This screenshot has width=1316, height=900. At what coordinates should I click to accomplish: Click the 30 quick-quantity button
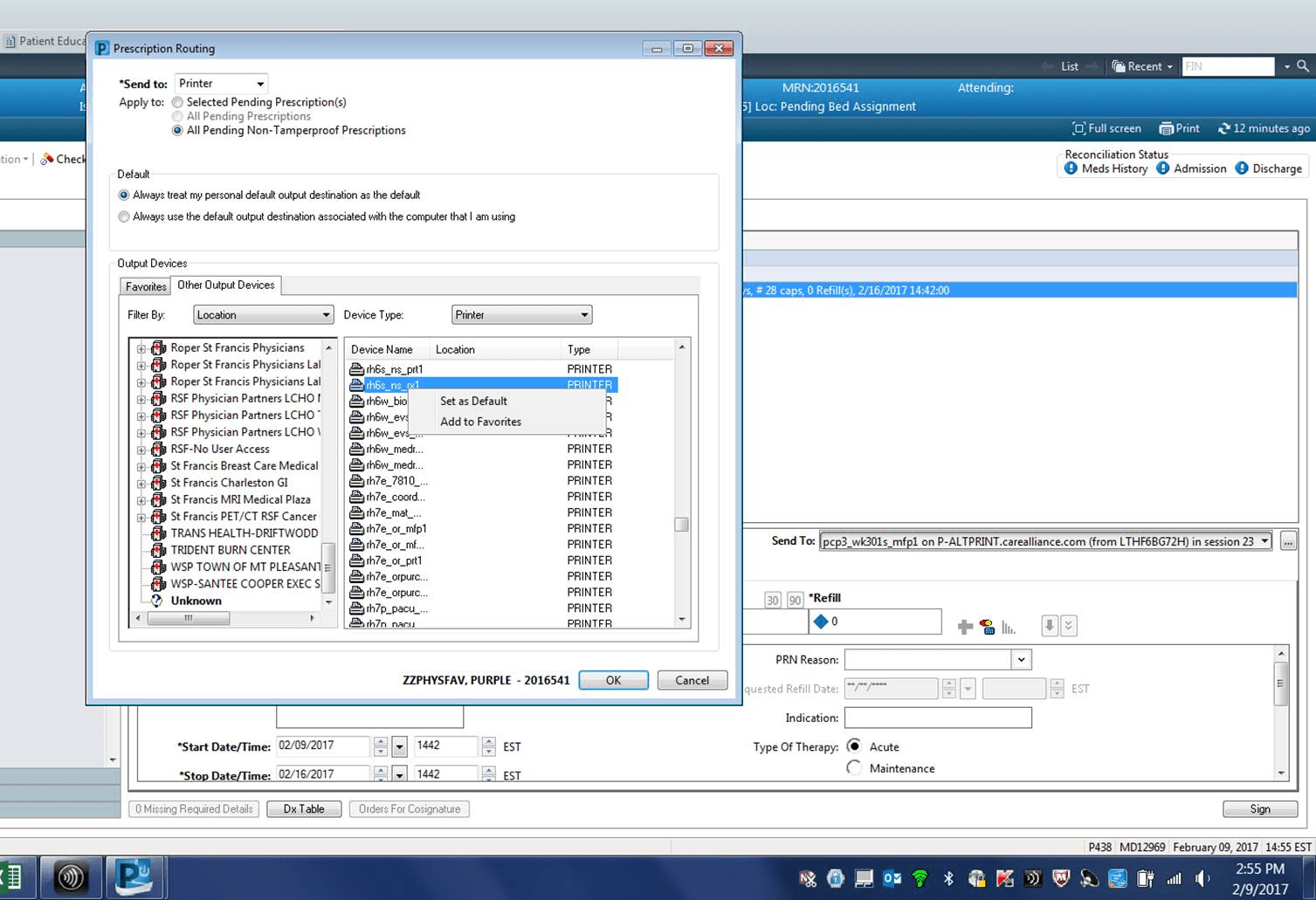[772, 600]
